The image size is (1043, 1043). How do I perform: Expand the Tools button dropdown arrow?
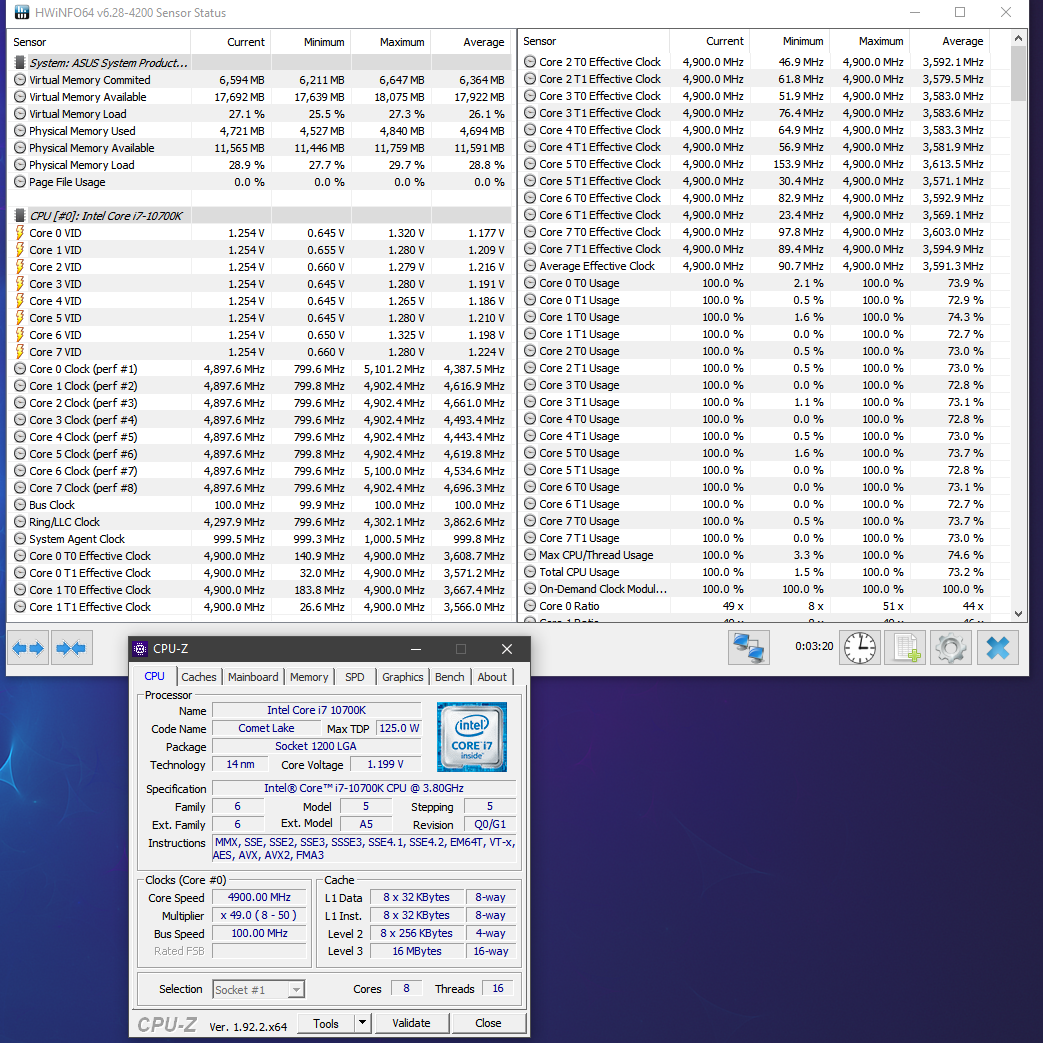click(363, 1023)
